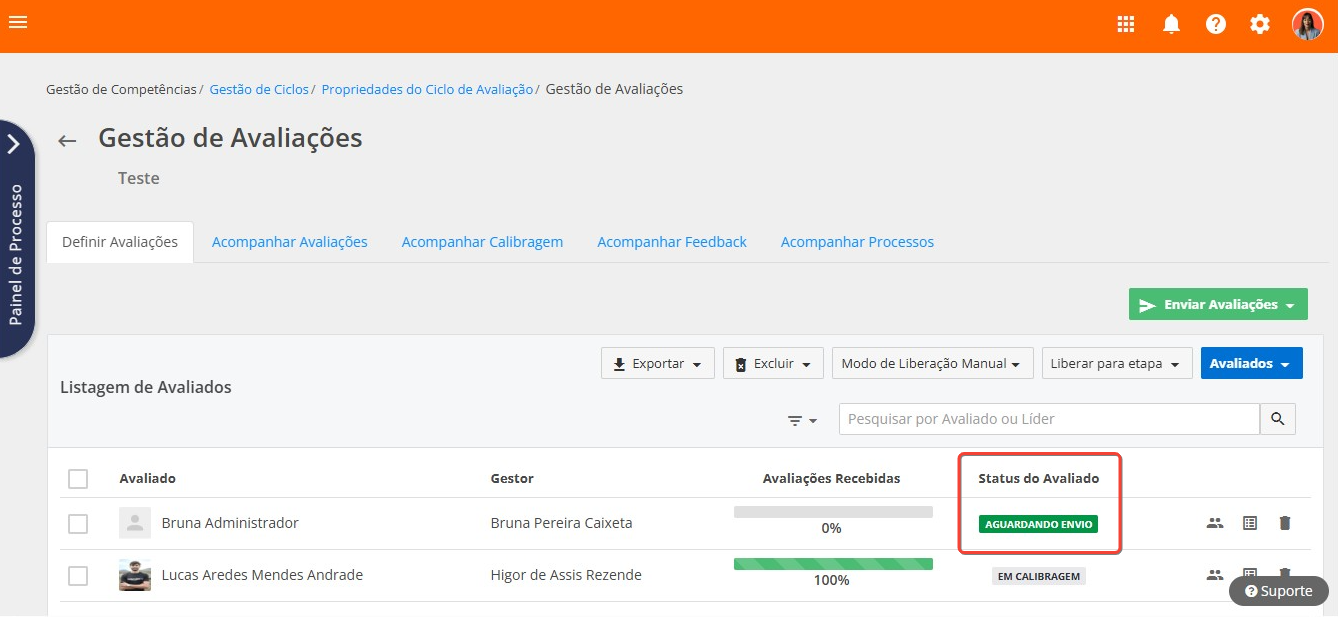This screenshot has width=1338, height=617.
Task: Click the Pesquisar por Avaliado search field
Action: click(x=1048, y=419)
